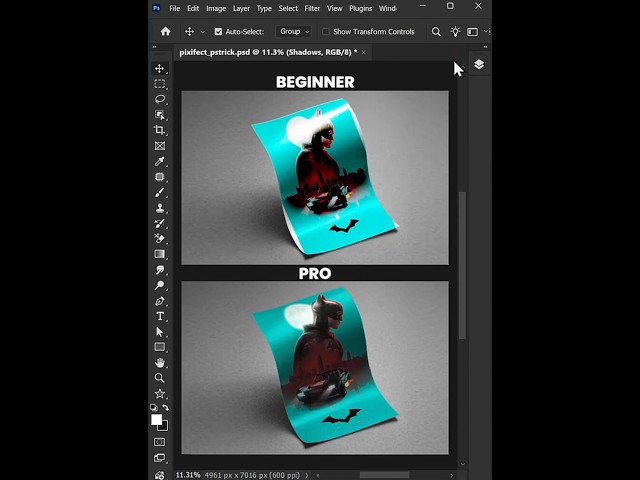The width and height of the screenshot is (640, 480).
Task: Click the Home button in options bar
Action: 165,31
